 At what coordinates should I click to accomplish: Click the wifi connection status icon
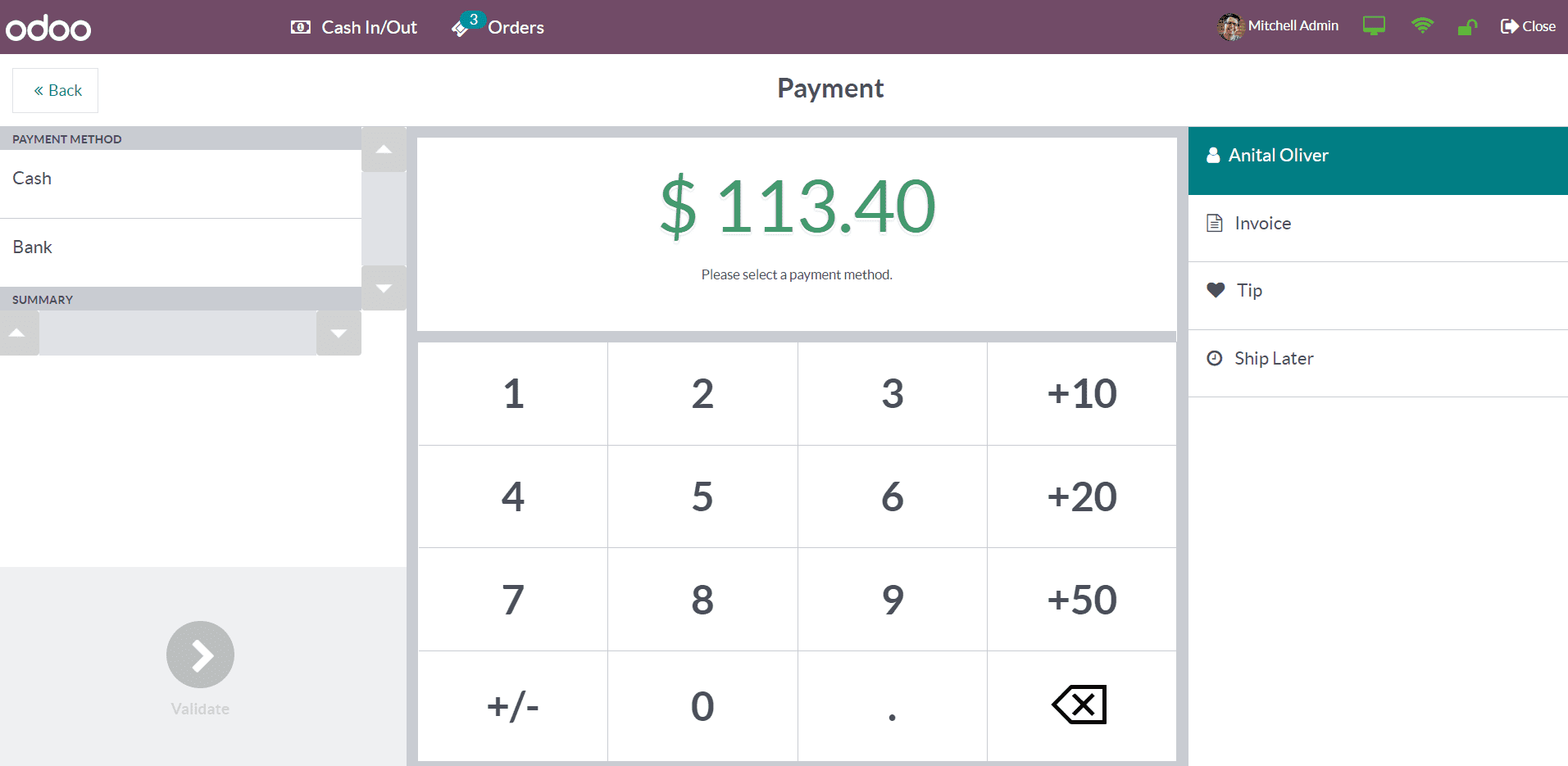(x=1422, y=26)
